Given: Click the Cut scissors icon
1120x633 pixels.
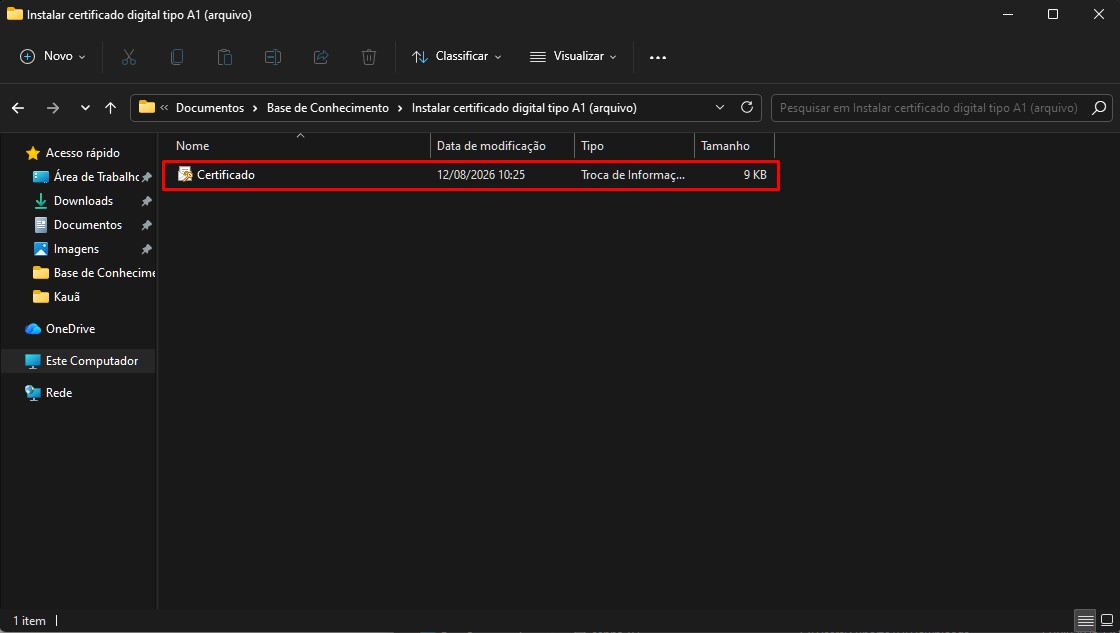Looking at the screenshot, I should coord(129,57).
